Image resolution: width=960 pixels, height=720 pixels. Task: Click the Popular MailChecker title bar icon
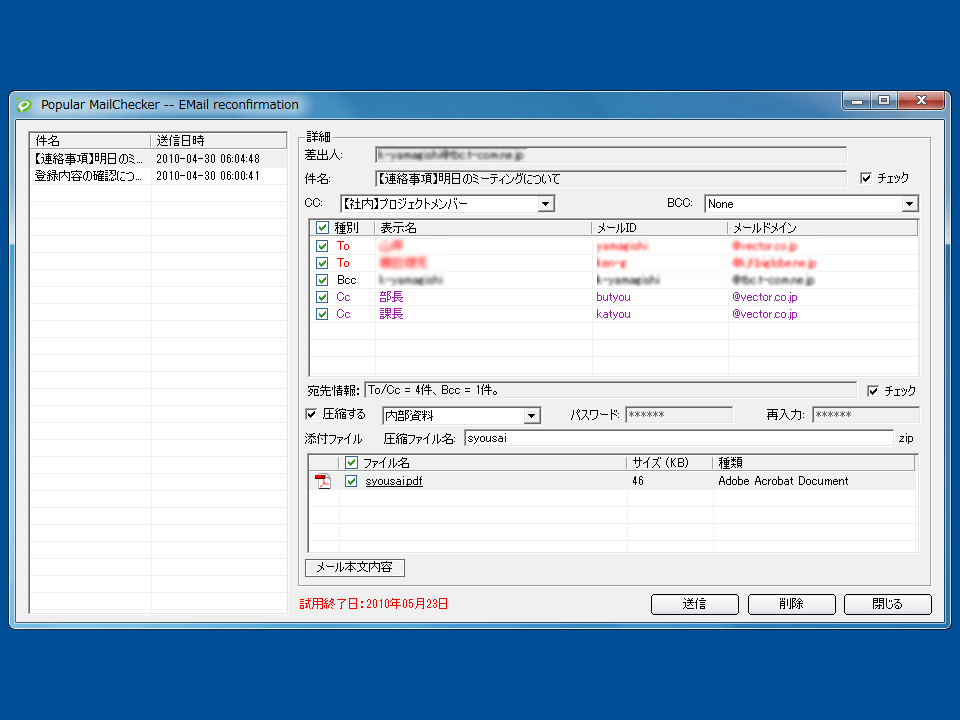pyautogui.click(x=24, y=105)
